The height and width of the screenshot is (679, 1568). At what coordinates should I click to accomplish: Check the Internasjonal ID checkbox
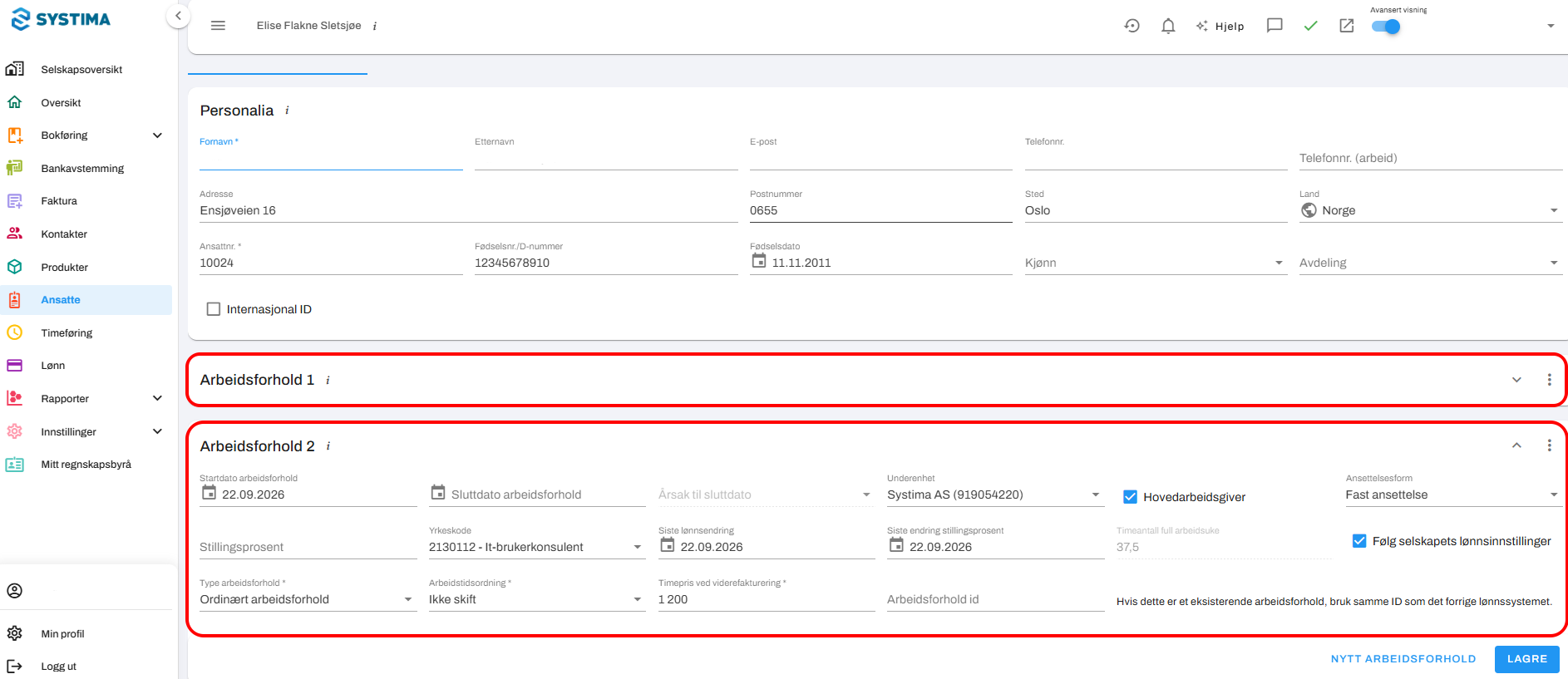[214, 309]
